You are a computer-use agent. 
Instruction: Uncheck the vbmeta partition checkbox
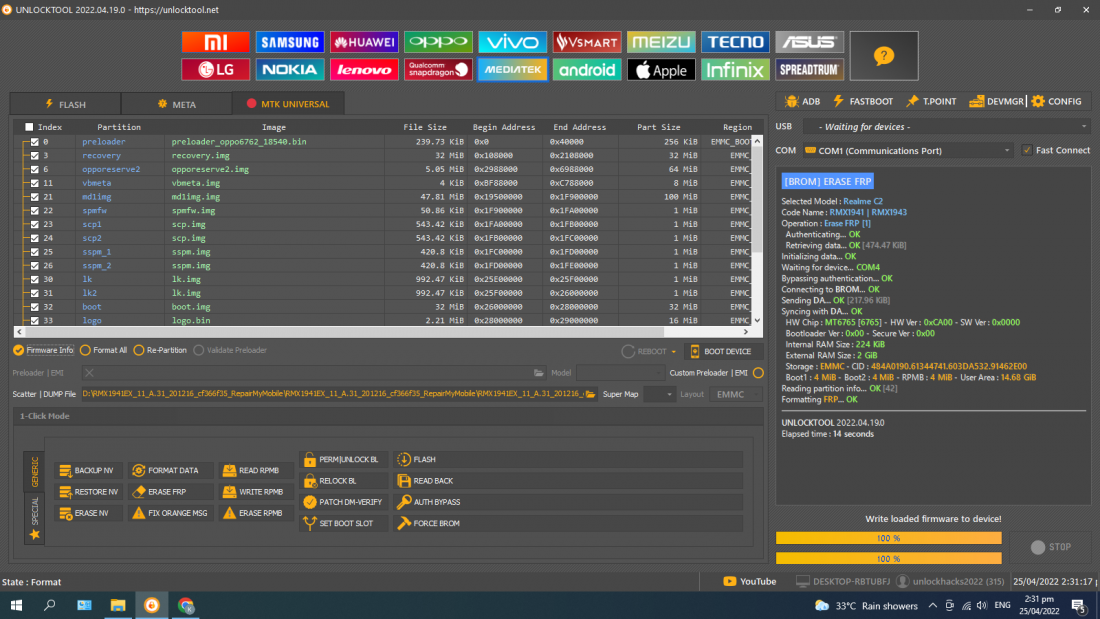pos(34,183)
